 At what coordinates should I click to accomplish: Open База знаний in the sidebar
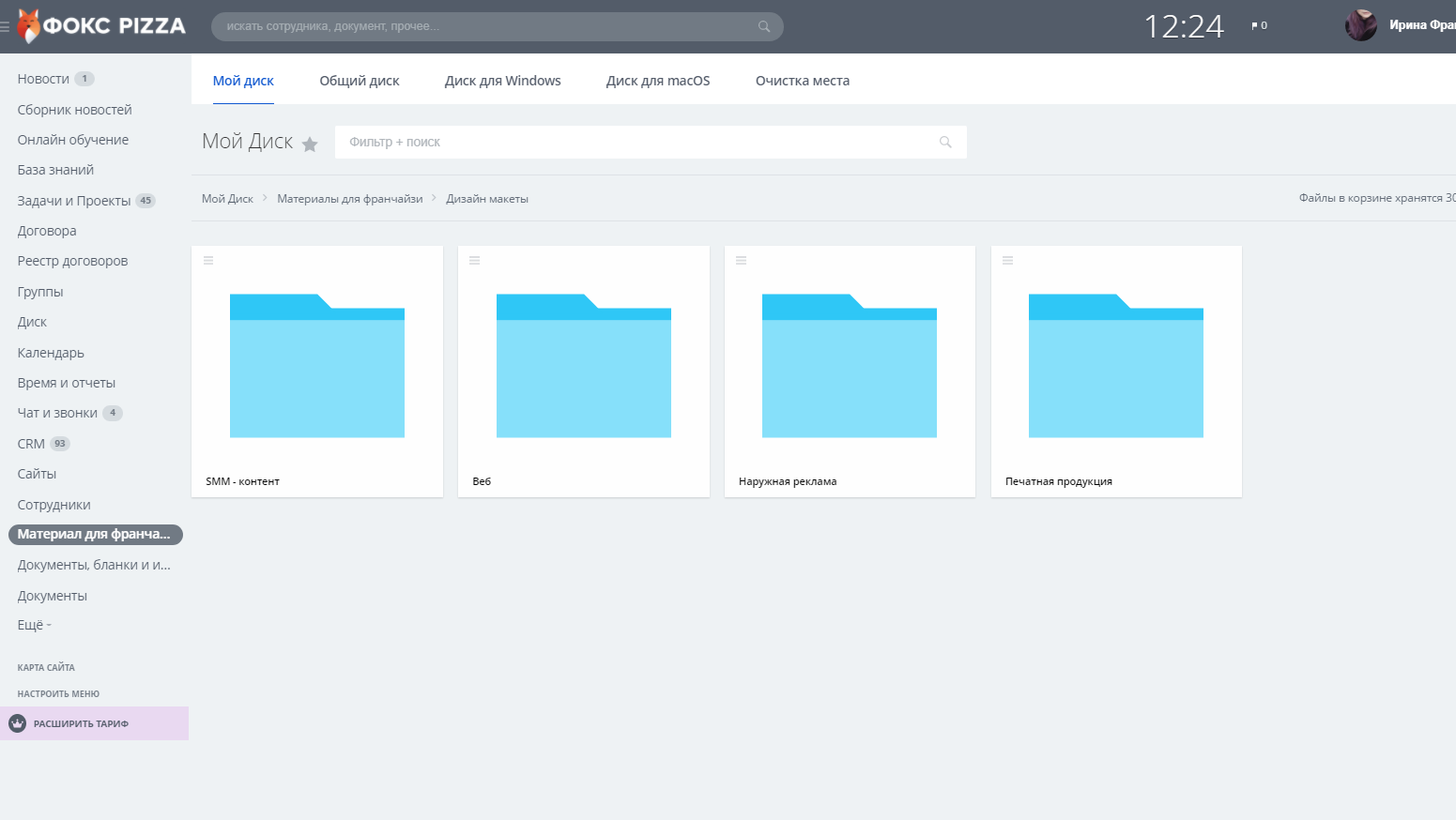click(x=55, y=170)
